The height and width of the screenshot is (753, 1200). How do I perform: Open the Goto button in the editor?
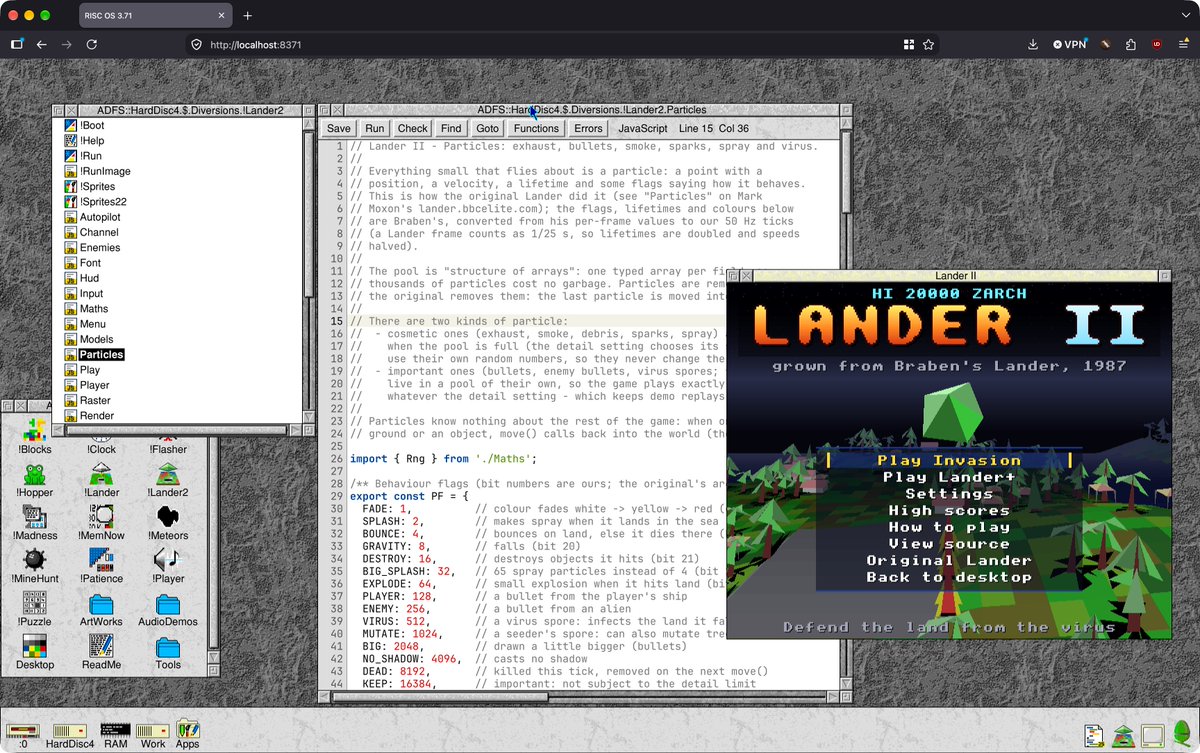(487, 128)
